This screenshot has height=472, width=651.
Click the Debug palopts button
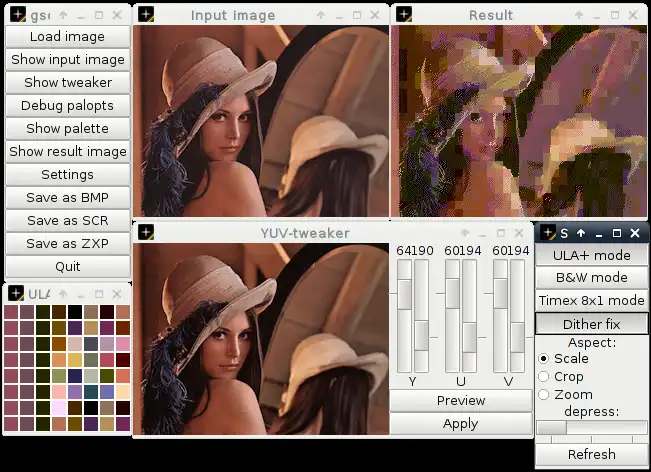click(x=68, y=105)
